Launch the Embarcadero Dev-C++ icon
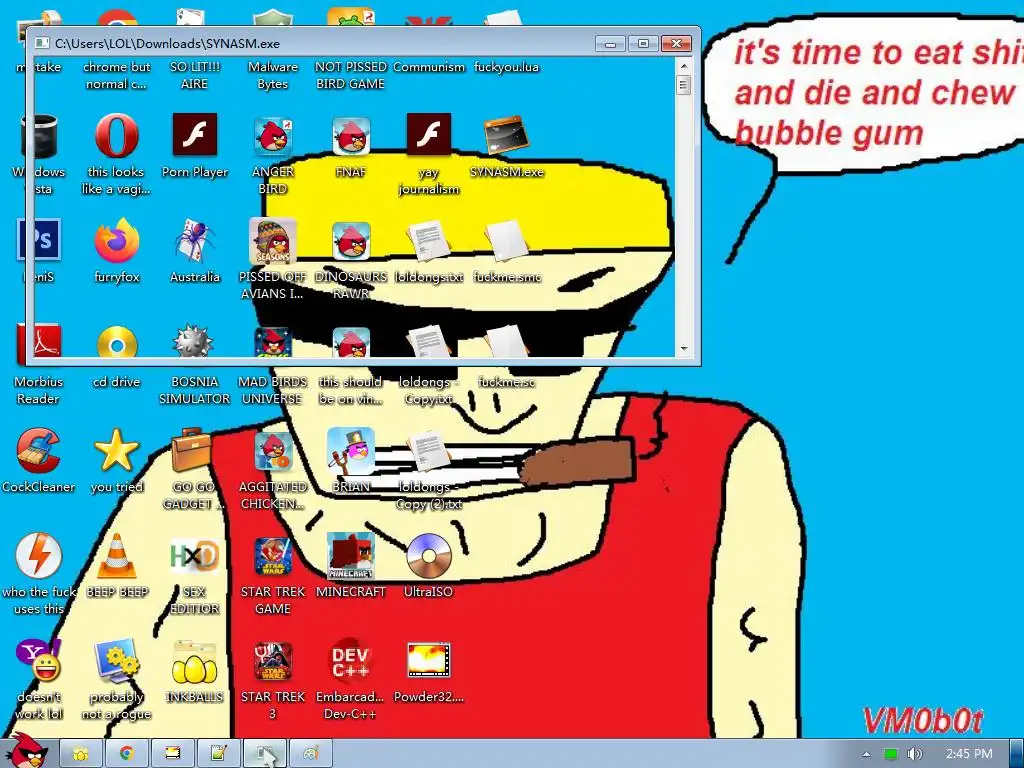Viewport: 1024px width, 768px height. (350, 662)
